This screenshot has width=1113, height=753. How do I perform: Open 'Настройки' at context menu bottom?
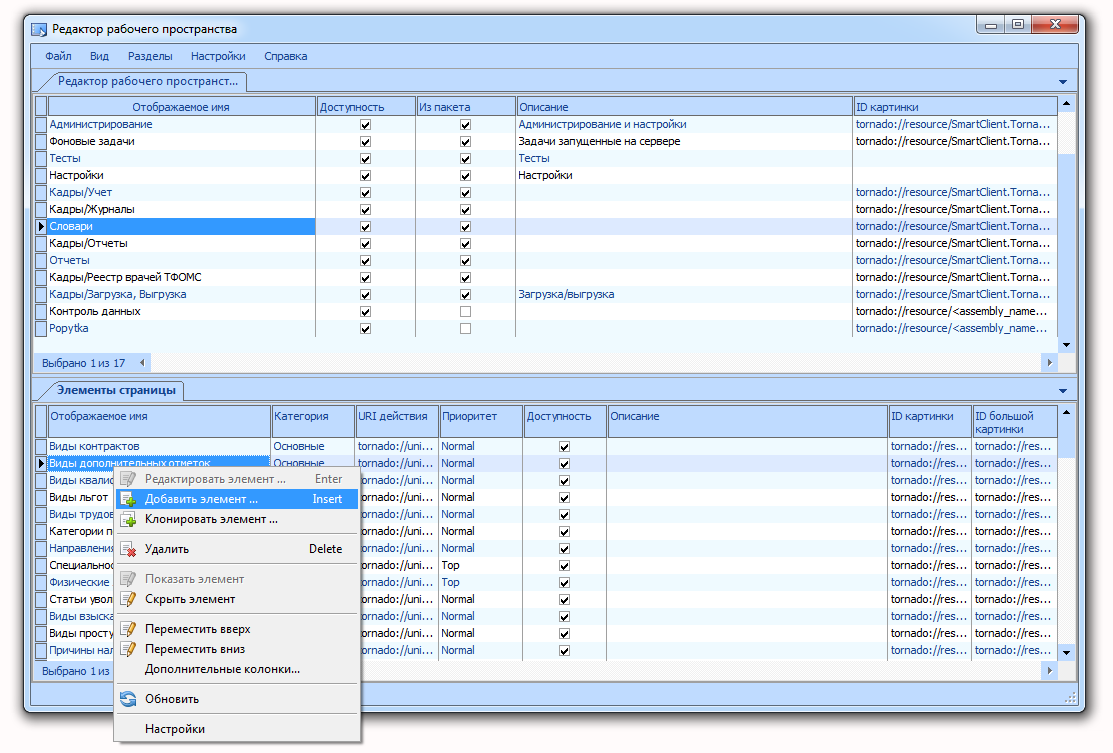coord(237,729)
